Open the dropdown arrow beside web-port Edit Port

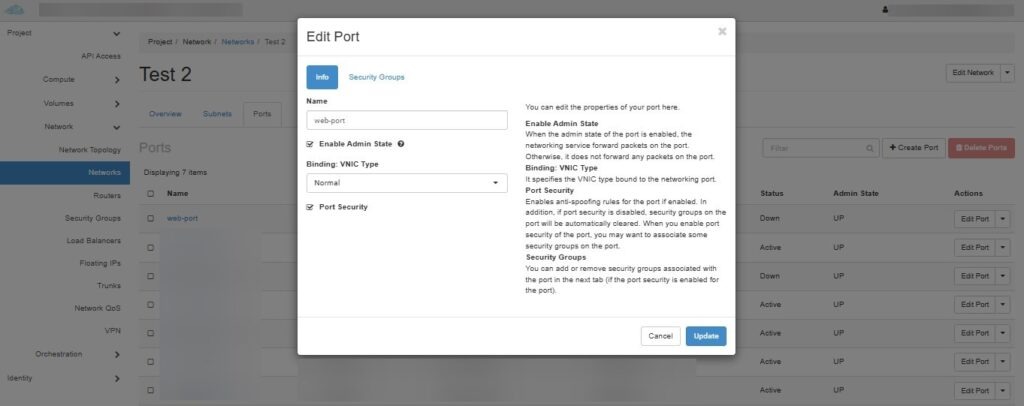click(1004, 219)
